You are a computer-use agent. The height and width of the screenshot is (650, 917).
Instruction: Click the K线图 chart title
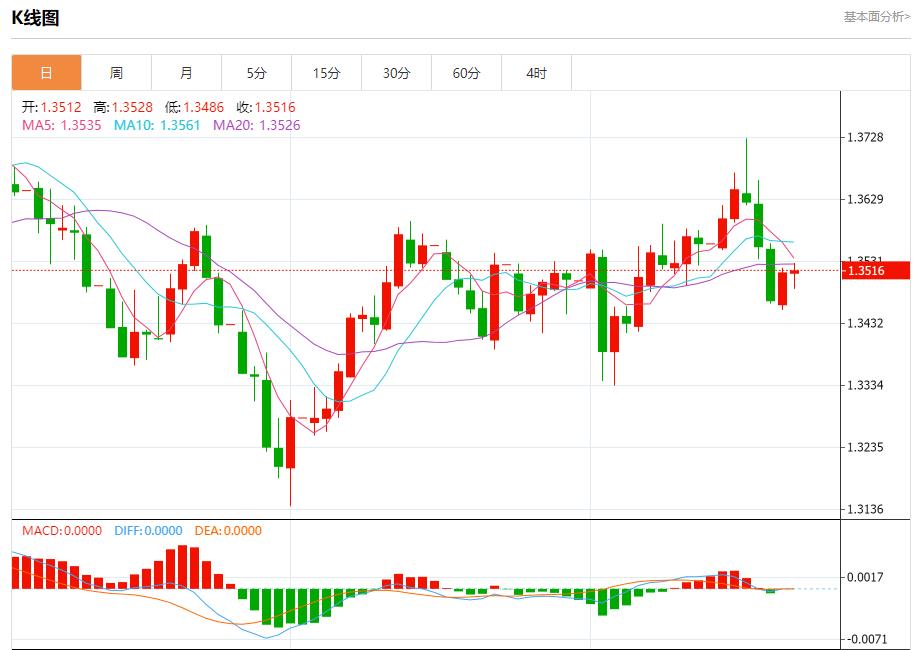point(33,15)
